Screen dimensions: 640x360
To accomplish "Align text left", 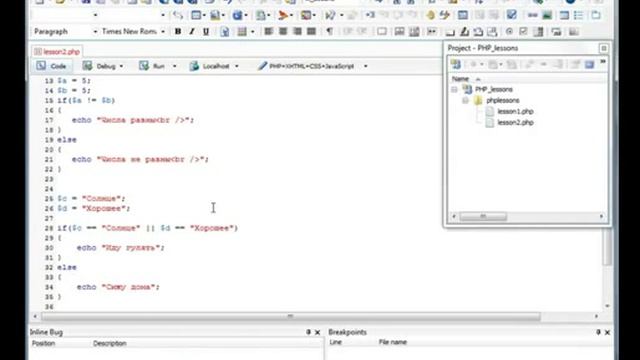I will (269, 31).
